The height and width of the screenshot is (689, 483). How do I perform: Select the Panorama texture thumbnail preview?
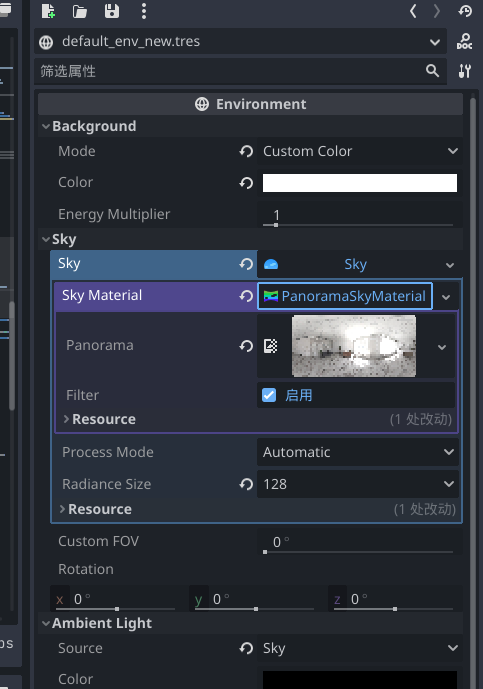[354, 346]
